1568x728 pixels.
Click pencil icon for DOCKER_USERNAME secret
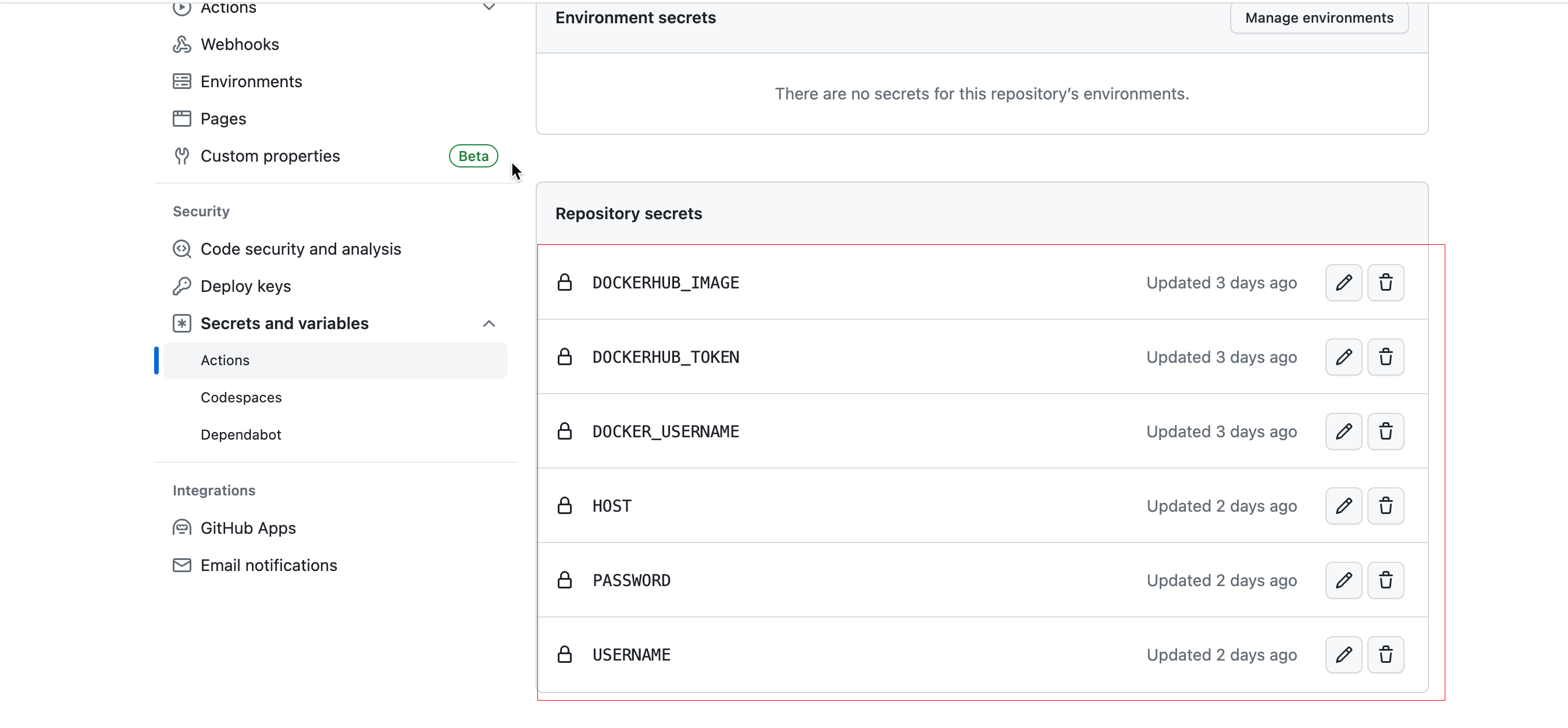tap(1344, 431)
